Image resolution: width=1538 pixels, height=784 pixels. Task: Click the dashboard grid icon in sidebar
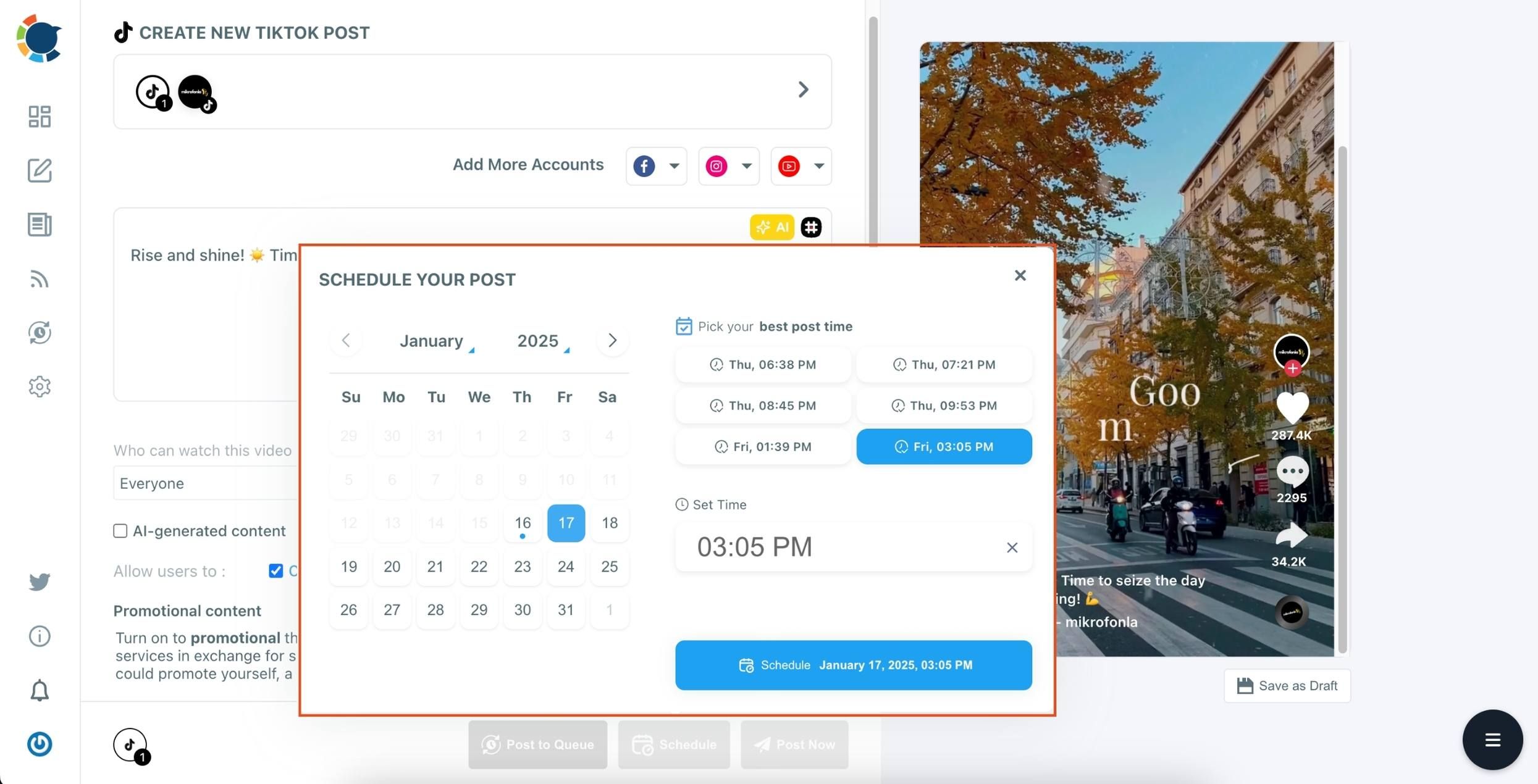pos(39,116)
